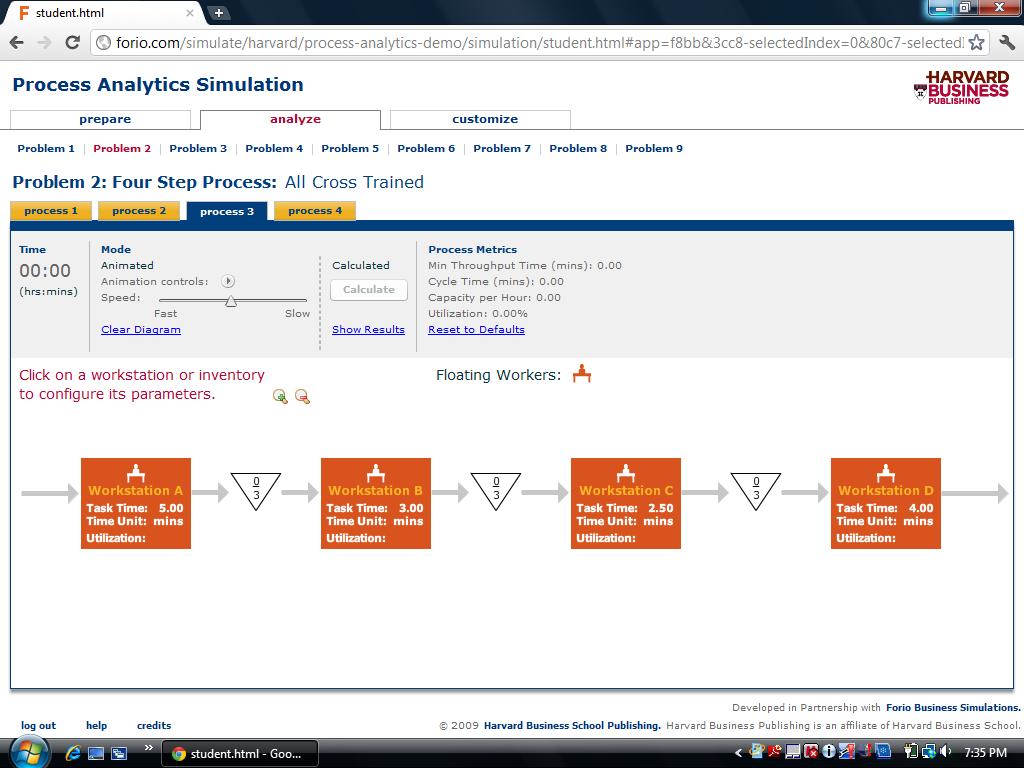
Task: Expand the quick launch chevron
Action: click(x=149, y=748)
